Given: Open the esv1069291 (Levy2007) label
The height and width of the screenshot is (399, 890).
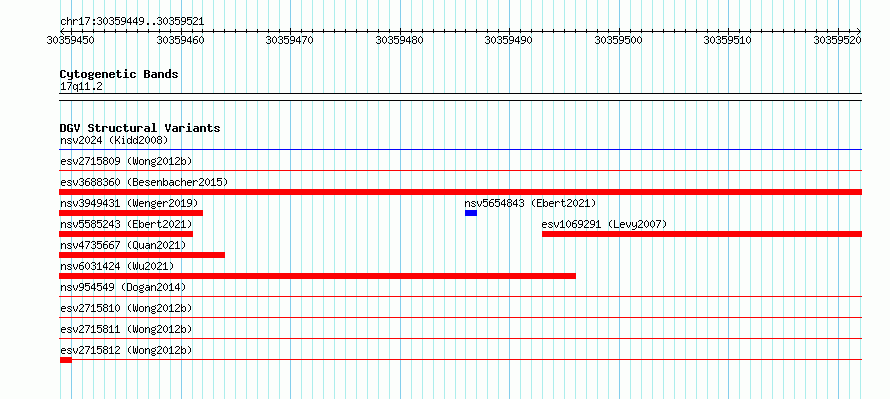Looking at the screenshot, I should tap(604, 224).
